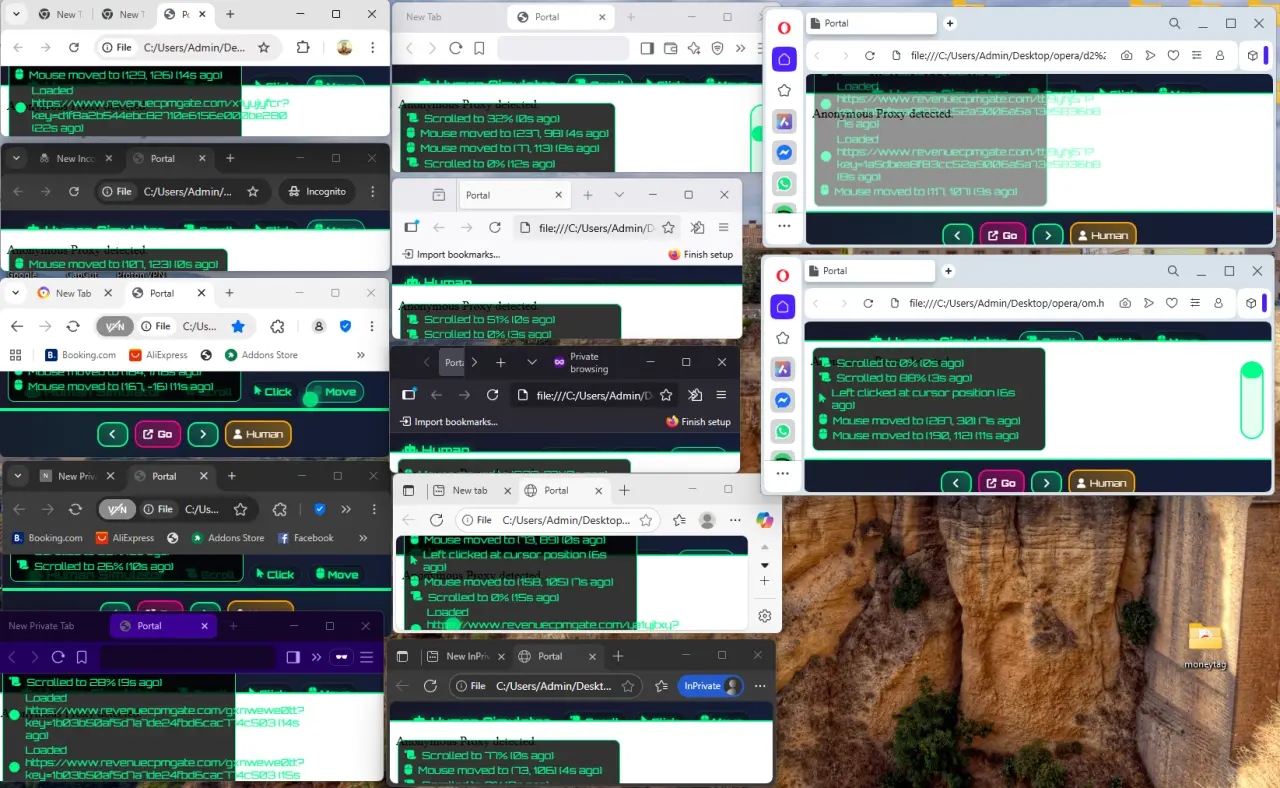This screenshot has height=788, width=1280.
Task: Open the list-all-tabs chevron in Firefox Private browsing
Action: [x=532, y=362]
